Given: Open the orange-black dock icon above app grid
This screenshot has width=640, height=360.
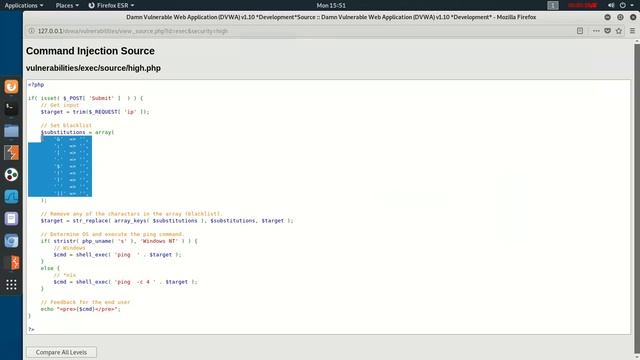Looking at the screenshot, I should tap(11, 263).
